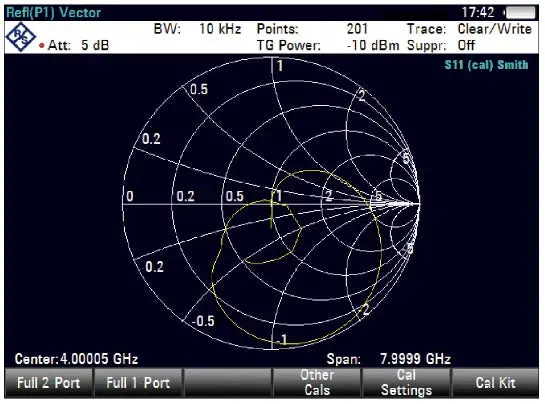
Task: Select the Full 1 Port softkey
Action: coord(138,383)
